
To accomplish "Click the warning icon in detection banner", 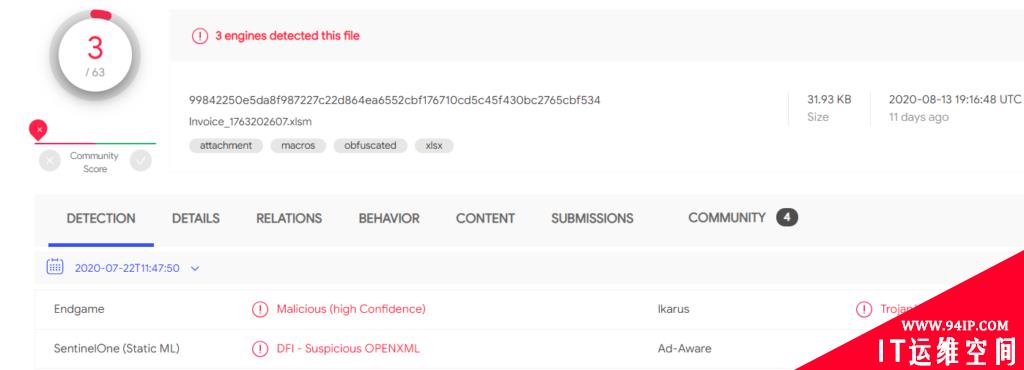I will point(200,36).
